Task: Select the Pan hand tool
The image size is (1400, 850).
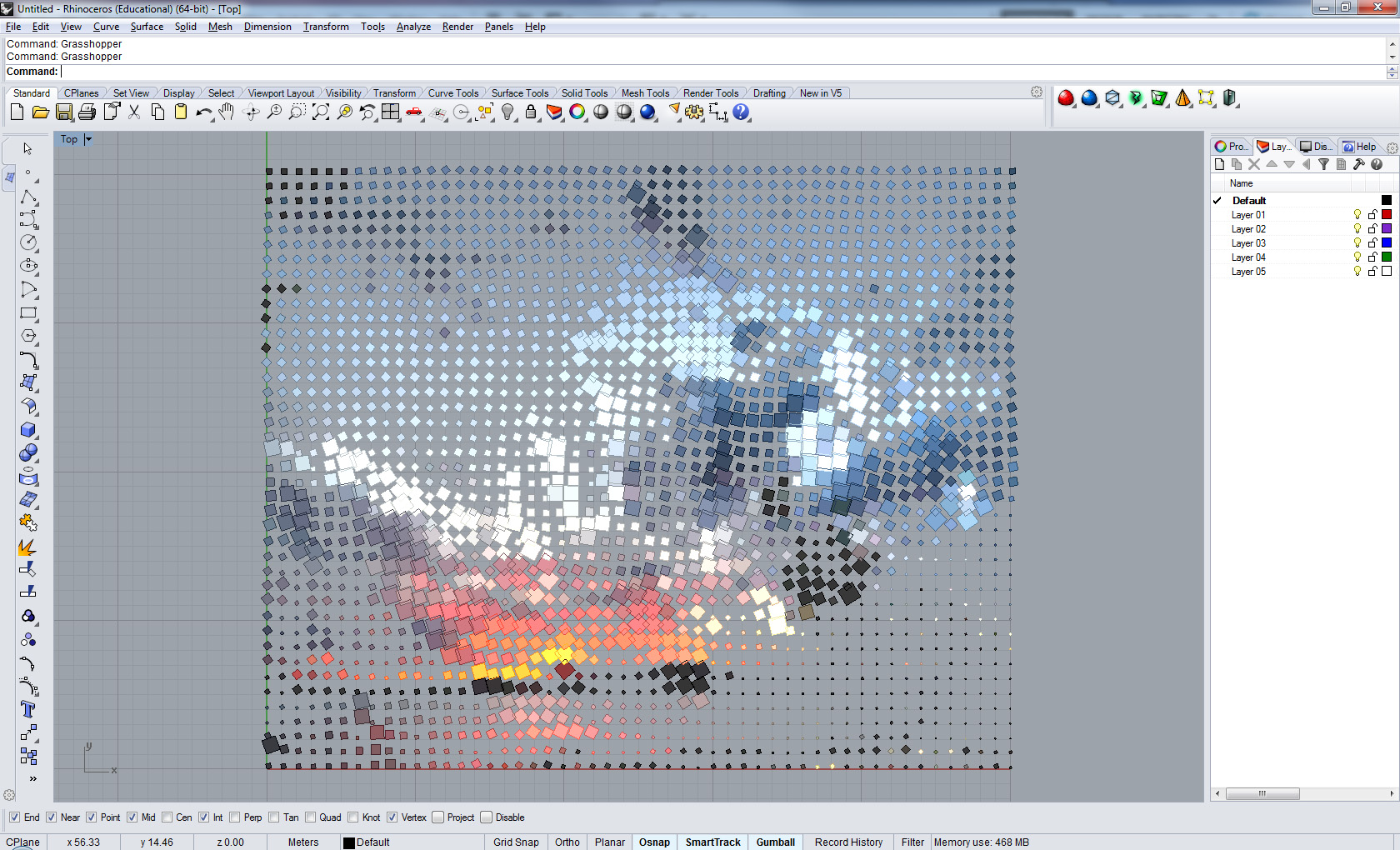Action: tap(227, 112)
